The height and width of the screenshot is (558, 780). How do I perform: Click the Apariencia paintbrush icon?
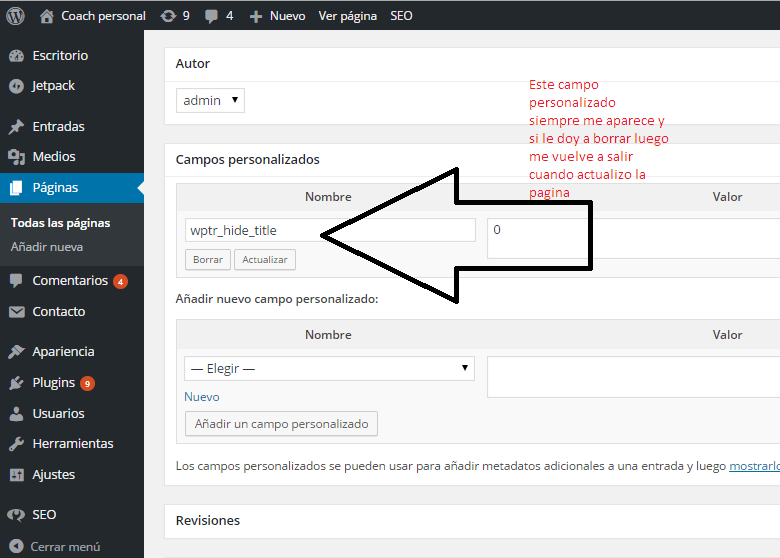16,352
